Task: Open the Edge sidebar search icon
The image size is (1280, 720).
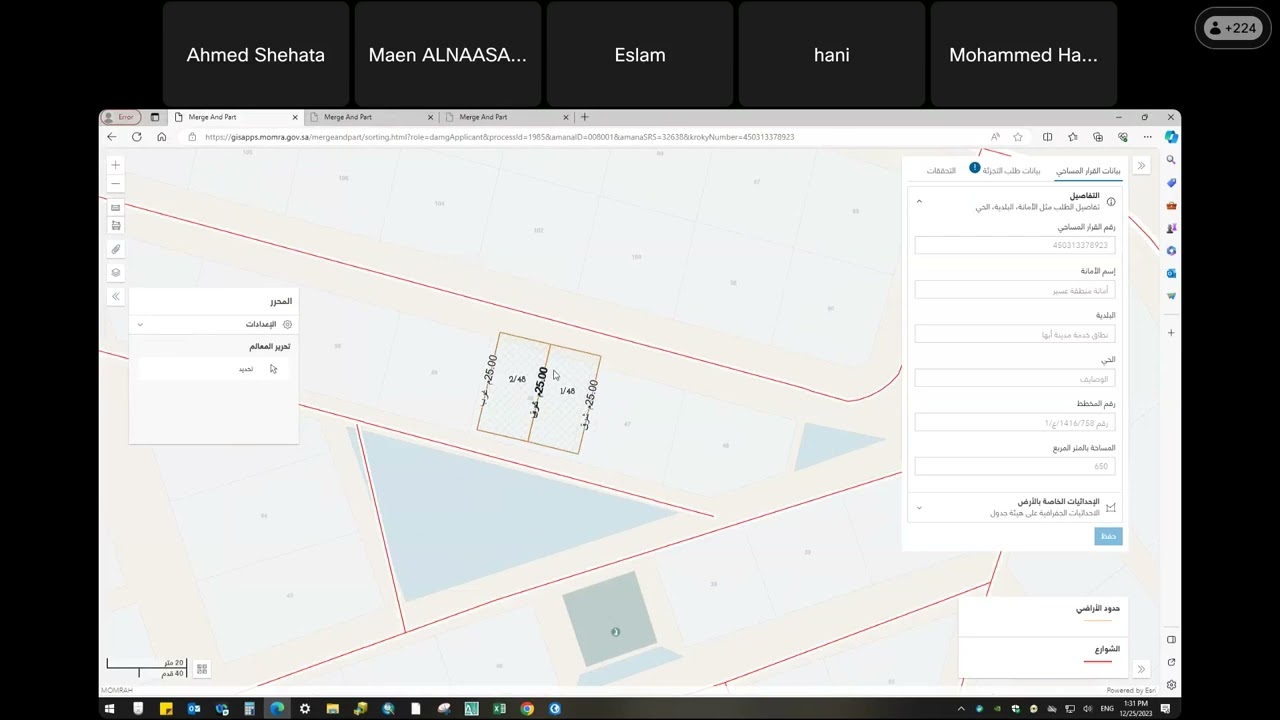Action: [x=1171, y=160]
